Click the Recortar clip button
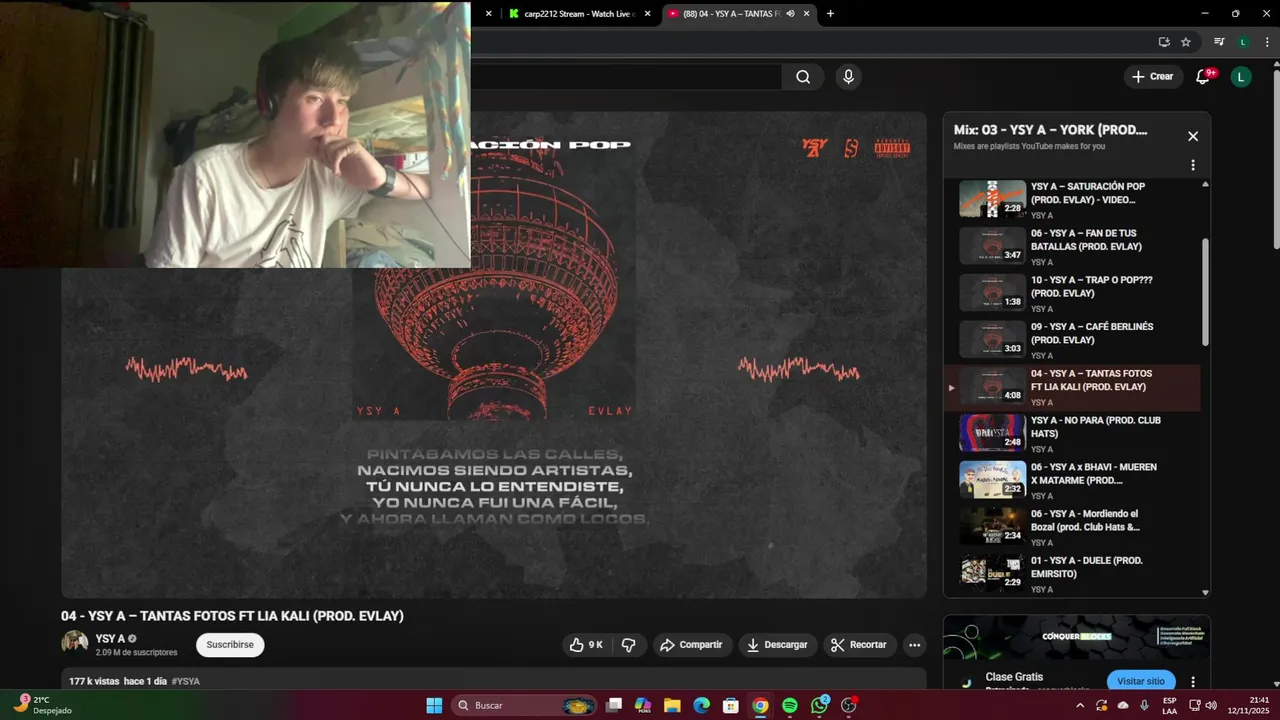This screenshot has width=1280, height=720. [x=860, y=645]
